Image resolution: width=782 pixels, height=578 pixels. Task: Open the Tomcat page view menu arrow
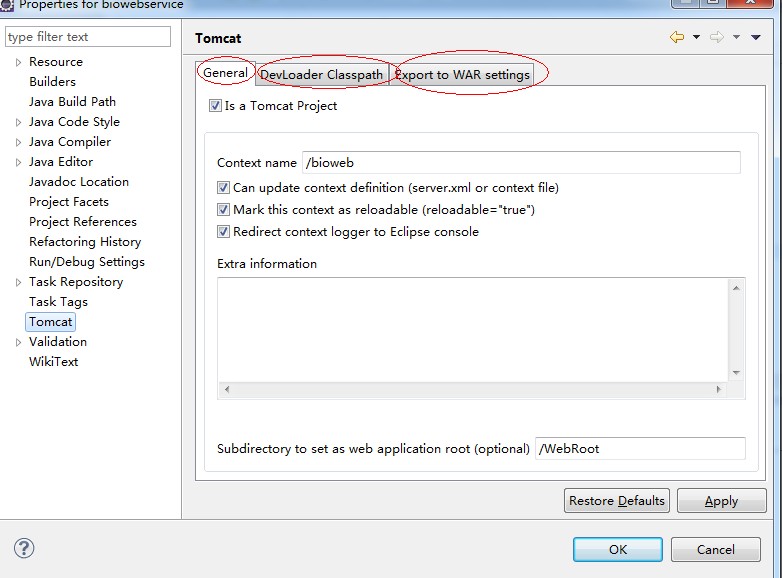pyautogui.click(x=756, y=37)
